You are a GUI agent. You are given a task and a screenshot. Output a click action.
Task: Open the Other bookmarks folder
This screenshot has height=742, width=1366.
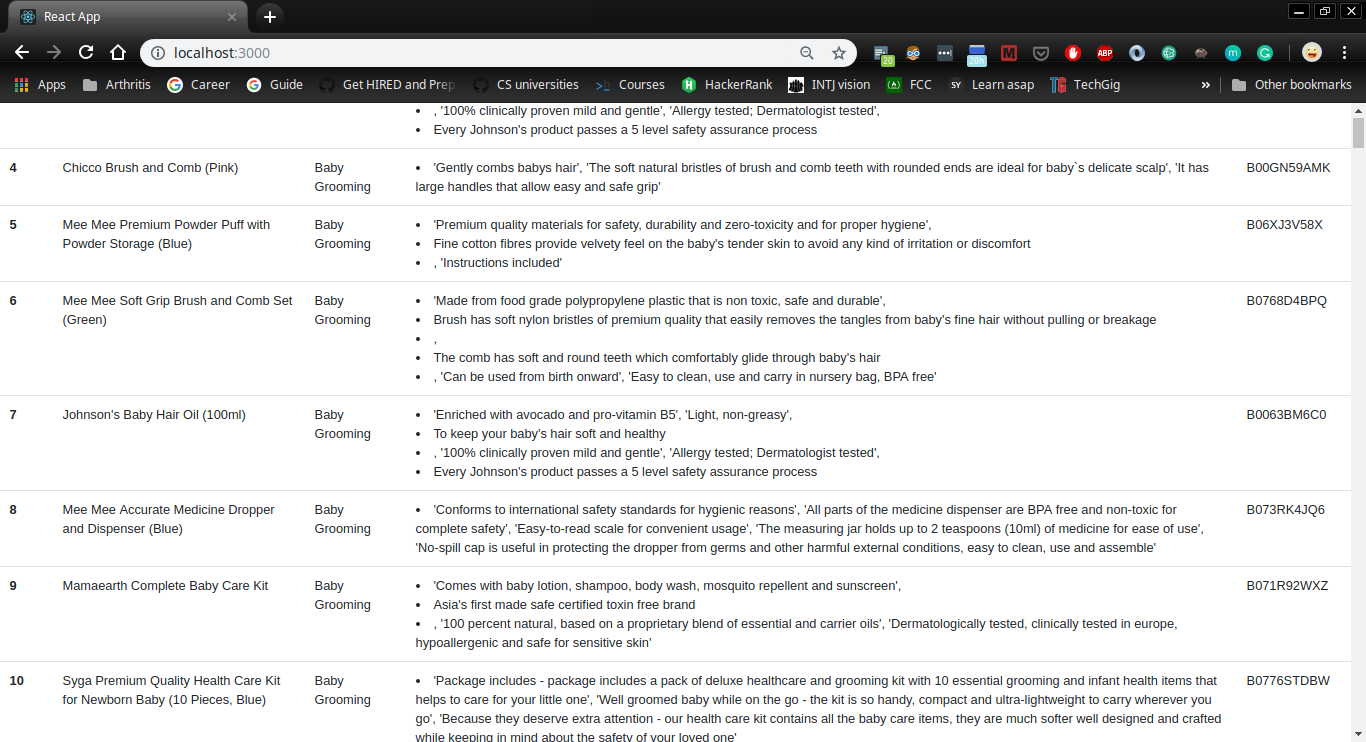tap(1291, 85)
